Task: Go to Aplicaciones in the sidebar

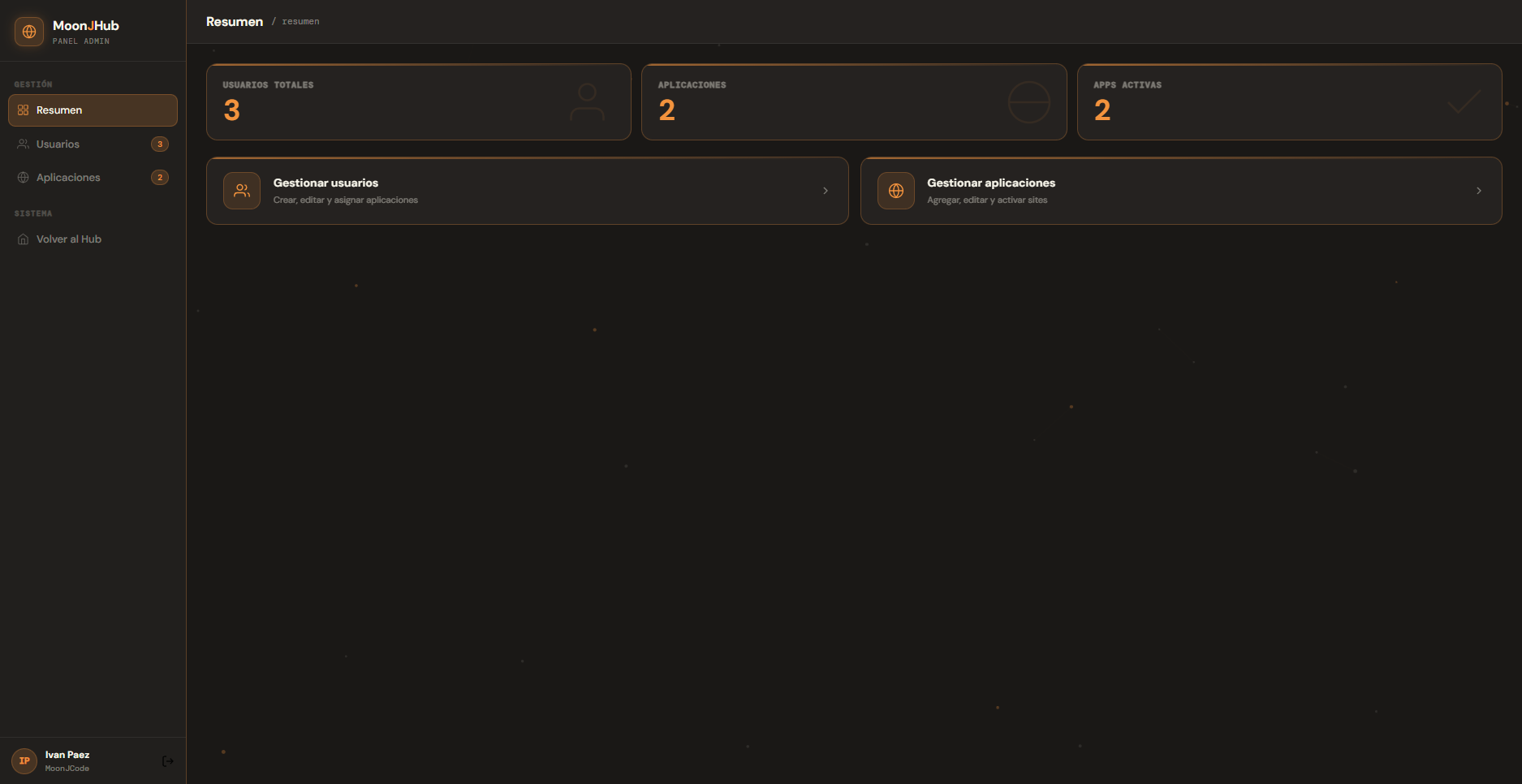Action: tap(93, 178)
